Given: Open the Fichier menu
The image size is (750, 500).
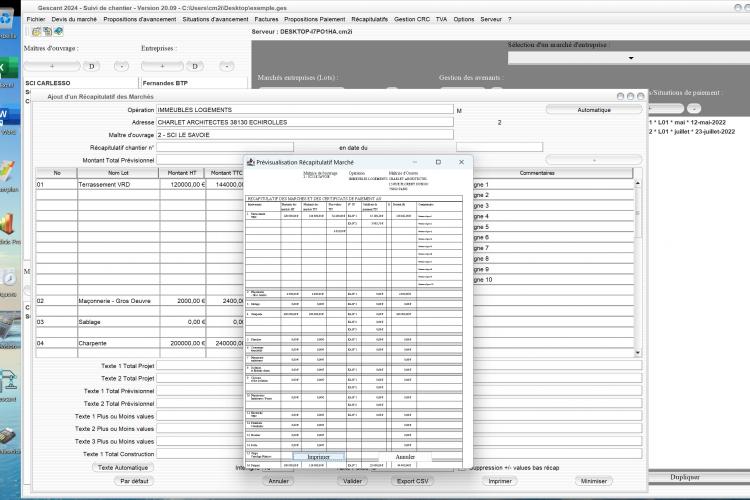Looking at the screenshot, I should coord(36,19).
